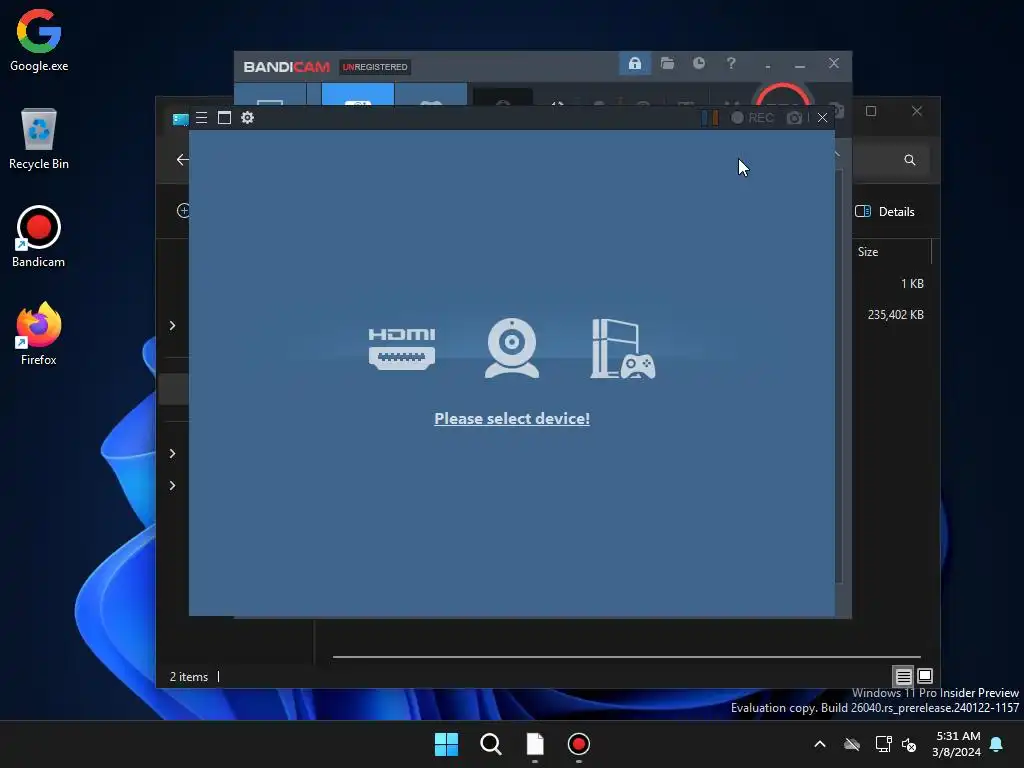
Task: Click the 235,402 KB size cell
Action: 895,315
